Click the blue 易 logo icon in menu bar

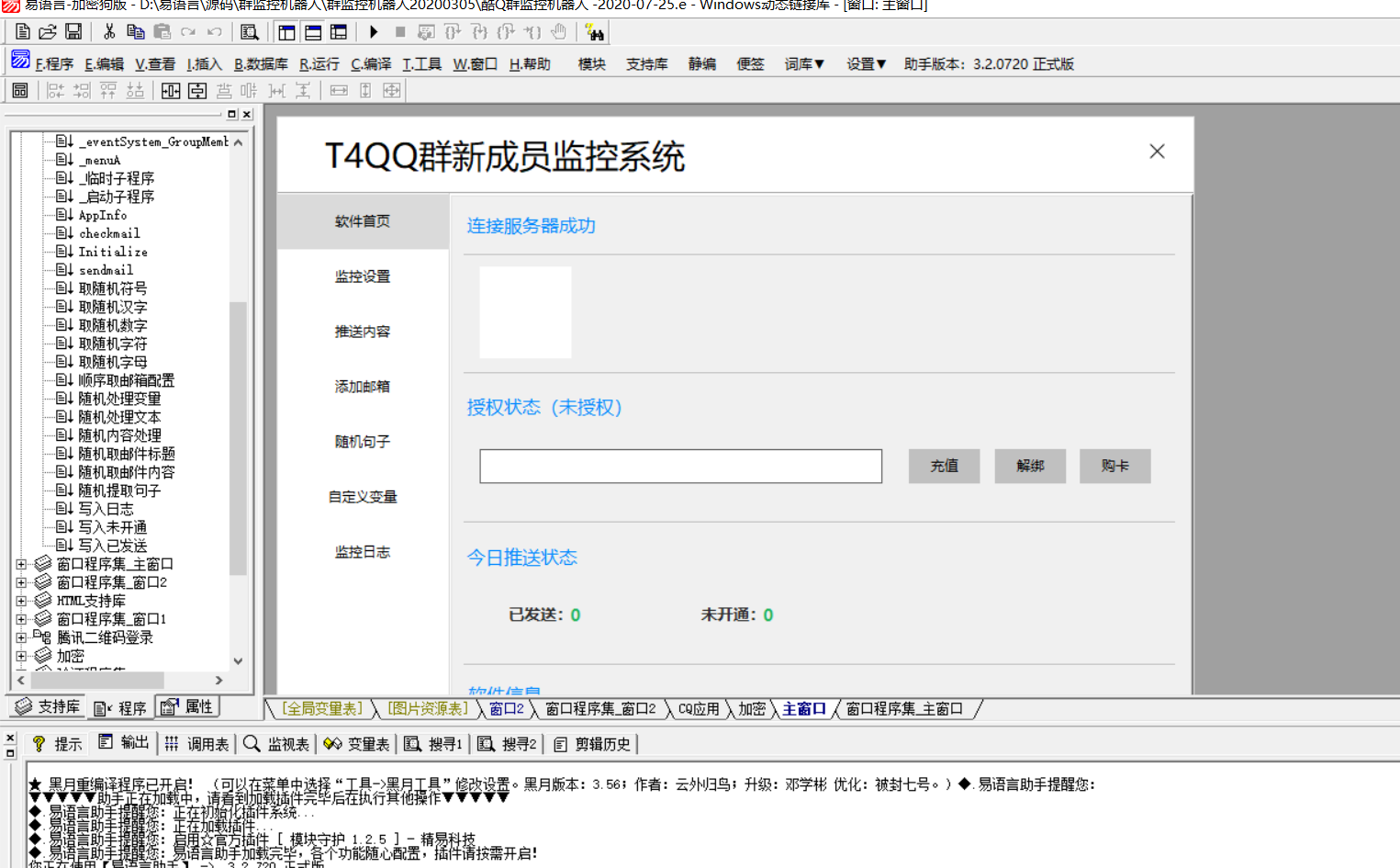(20, 61)
